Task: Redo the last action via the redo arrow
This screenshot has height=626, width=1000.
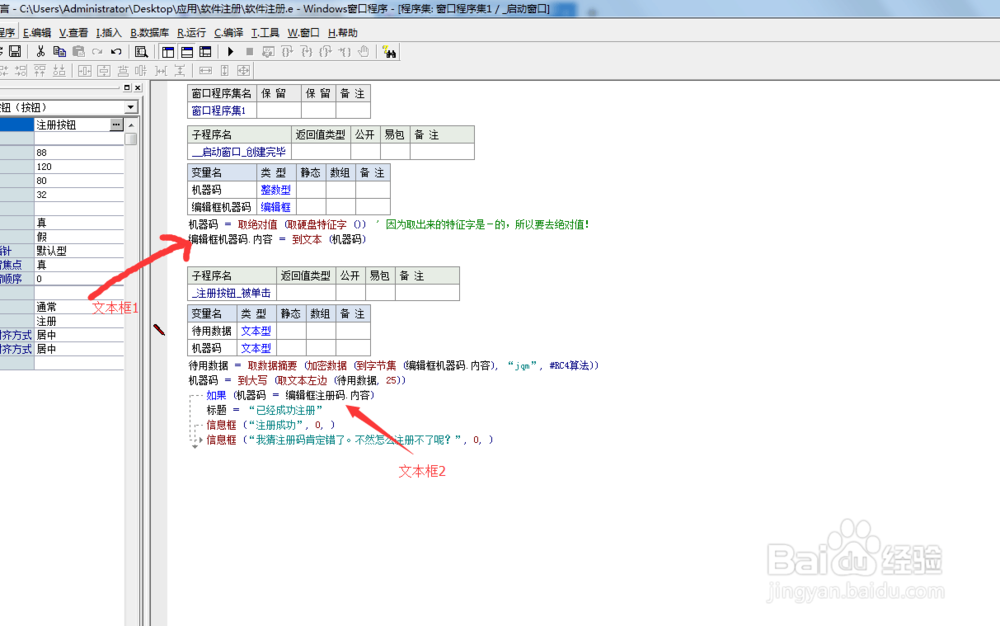Action: click(x=97, y=52)
